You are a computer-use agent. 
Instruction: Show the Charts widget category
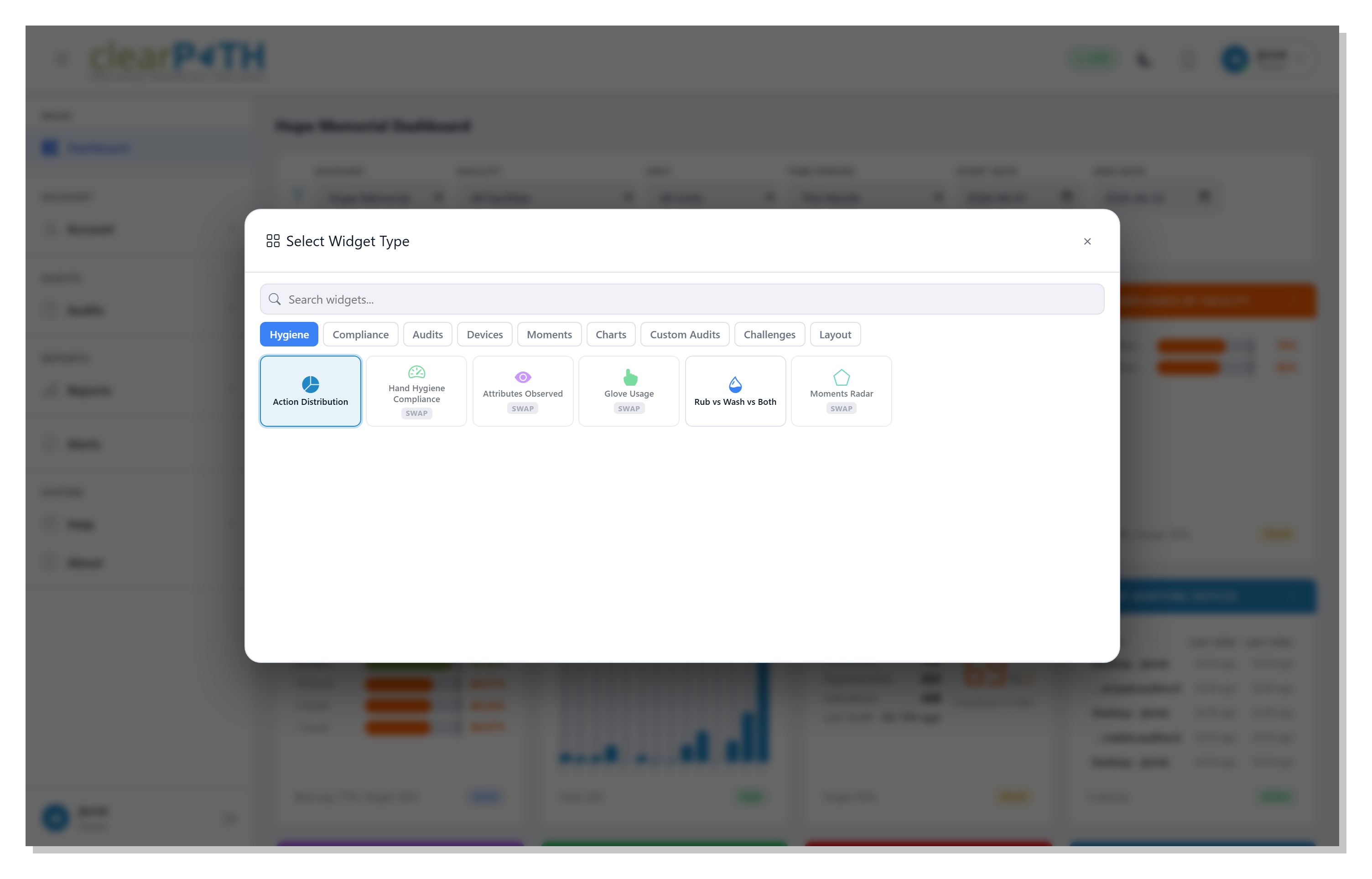pos(611,335)
